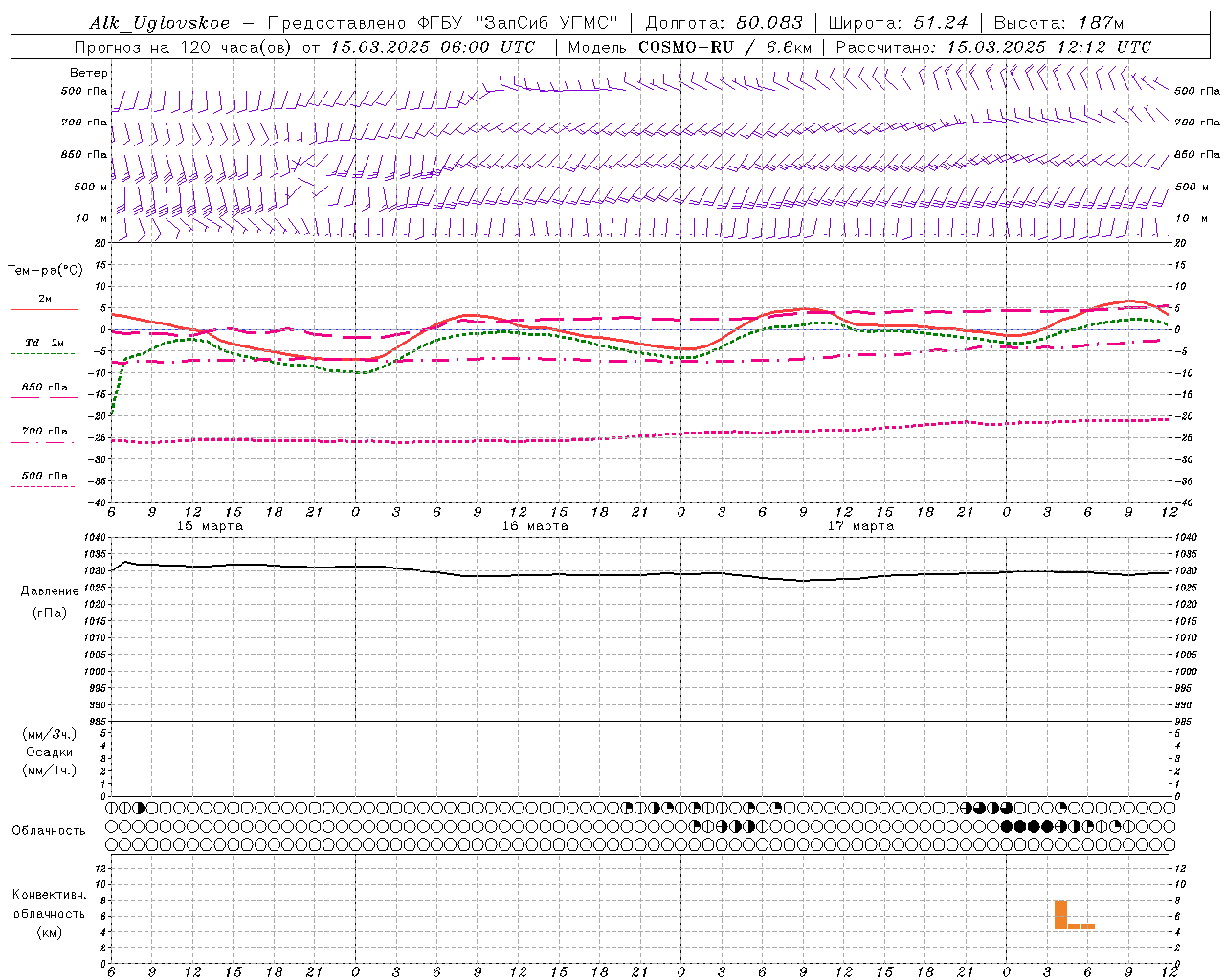Click the Ветер wind panel label

point(89,73)
